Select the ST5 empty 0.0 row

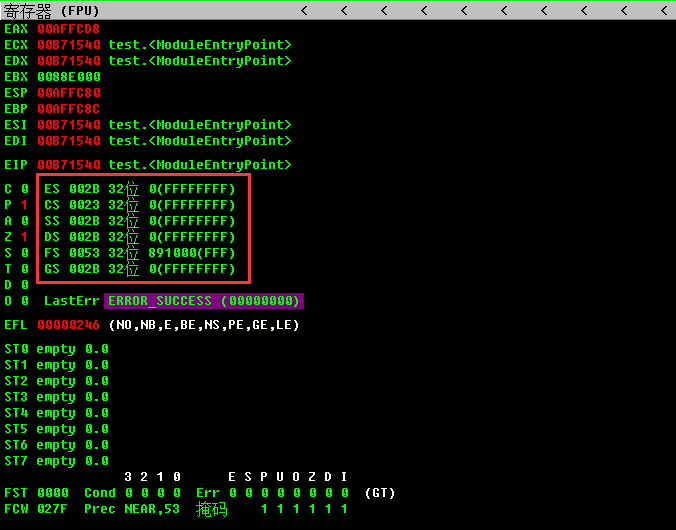tap(56, 429)
